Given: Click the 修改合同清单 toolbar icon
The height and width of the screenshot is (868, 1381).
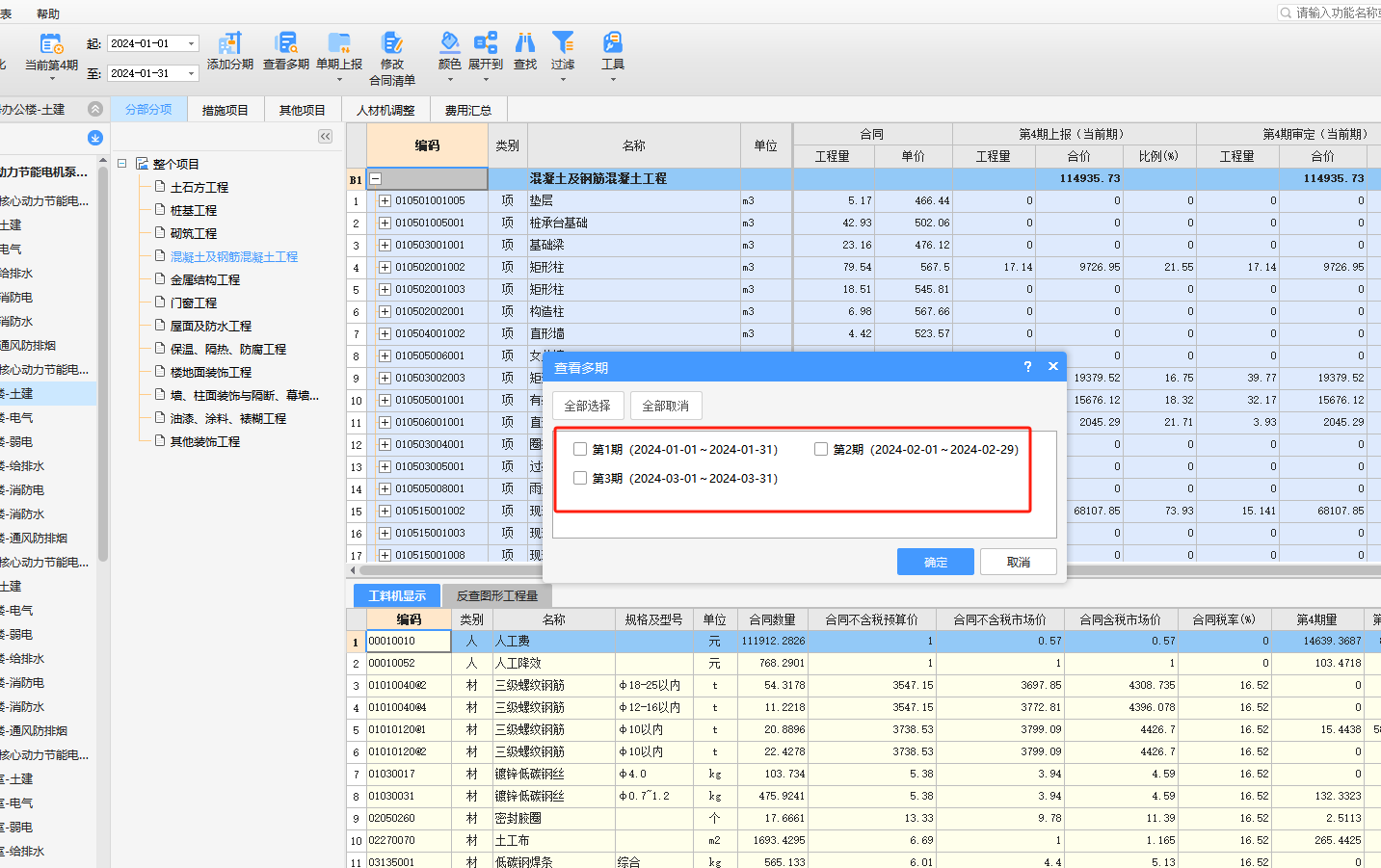Looking at the screenshot, I should point(392,43).
